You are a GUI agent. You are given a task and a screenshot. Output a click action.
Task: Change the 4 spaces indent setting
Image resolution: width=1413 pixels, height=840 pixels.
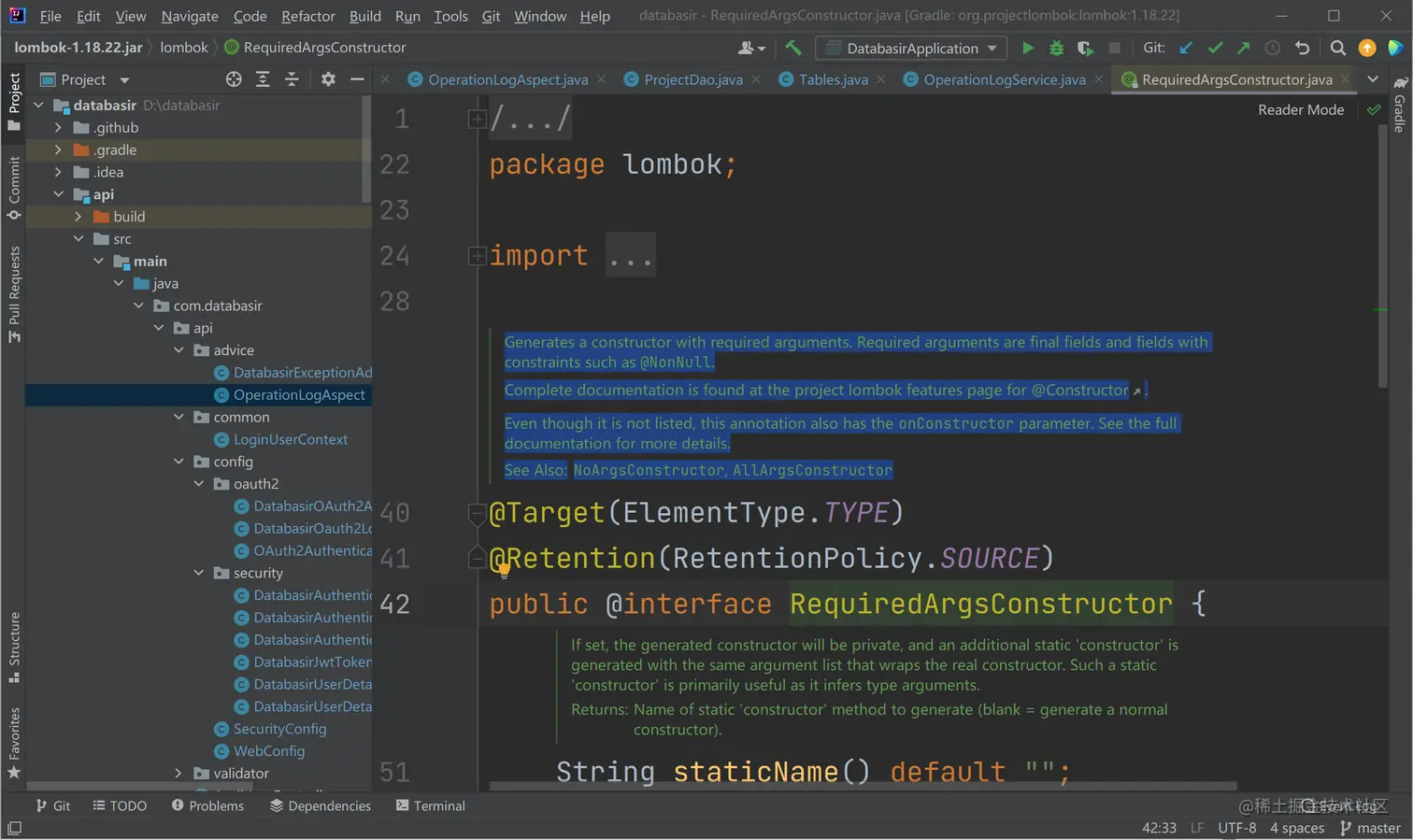pos(1297,828)
